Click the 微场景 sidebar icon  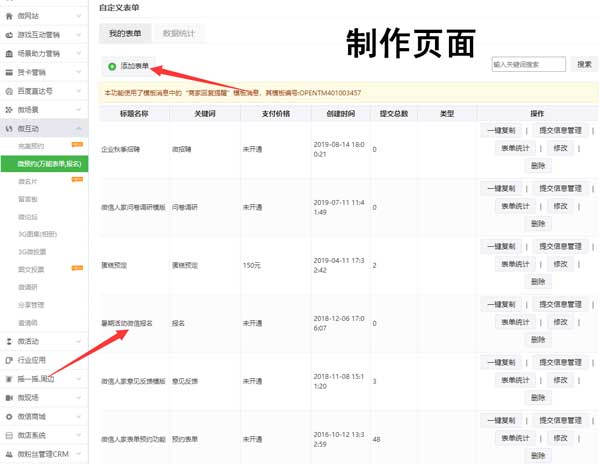click(9, 110)
